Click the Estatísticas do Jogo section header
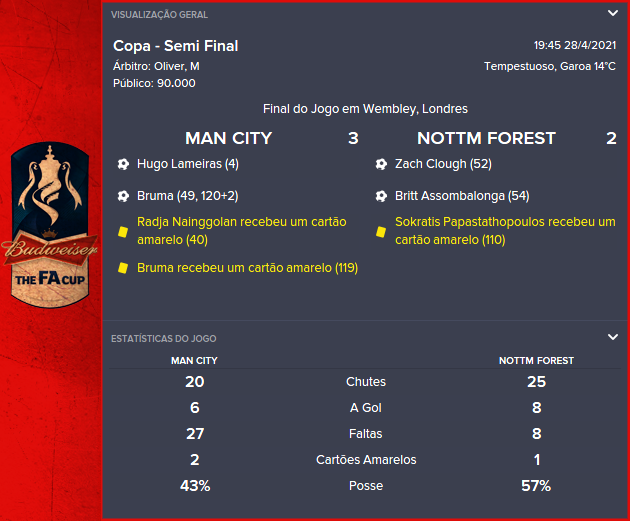The height and width of the screenshot is (521, 630). (164, 339)
